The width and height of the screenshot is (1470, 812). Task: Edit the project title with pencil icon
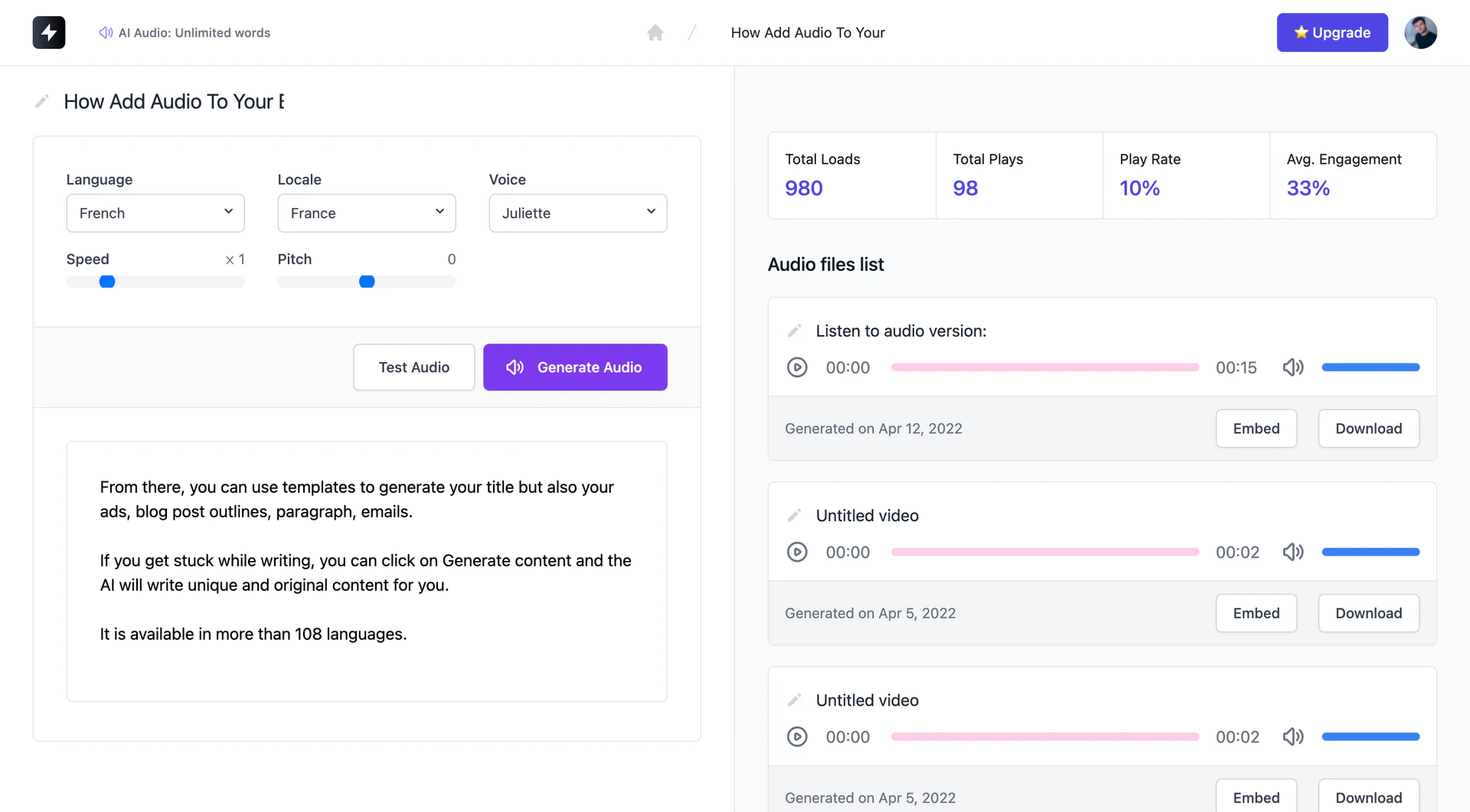tap(42, 101)
